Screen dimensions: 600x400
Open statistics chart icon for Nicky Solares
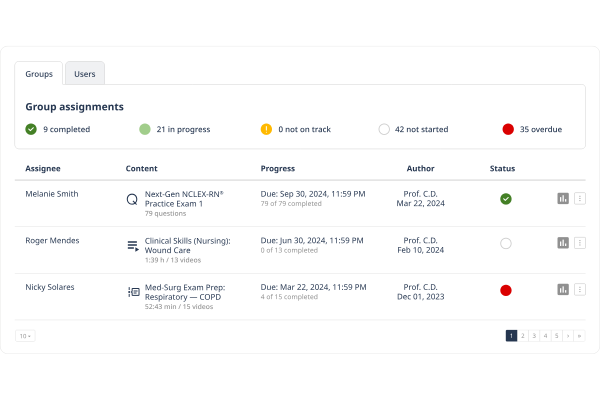[563, 290]
